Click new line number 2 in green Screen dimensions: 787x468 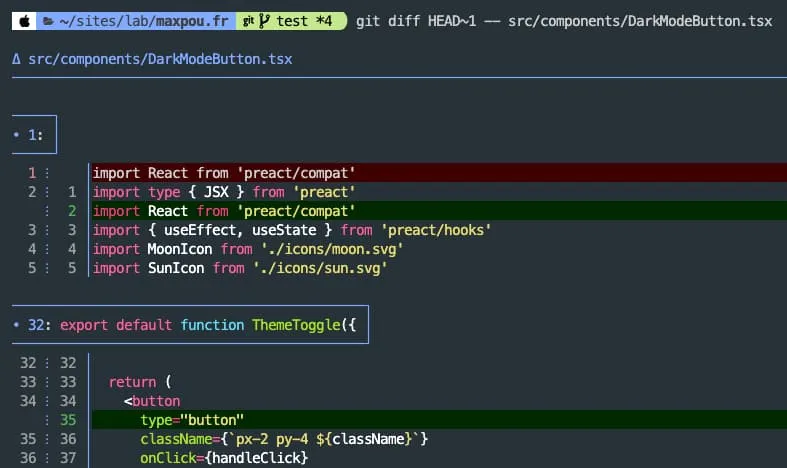(72, 211)
